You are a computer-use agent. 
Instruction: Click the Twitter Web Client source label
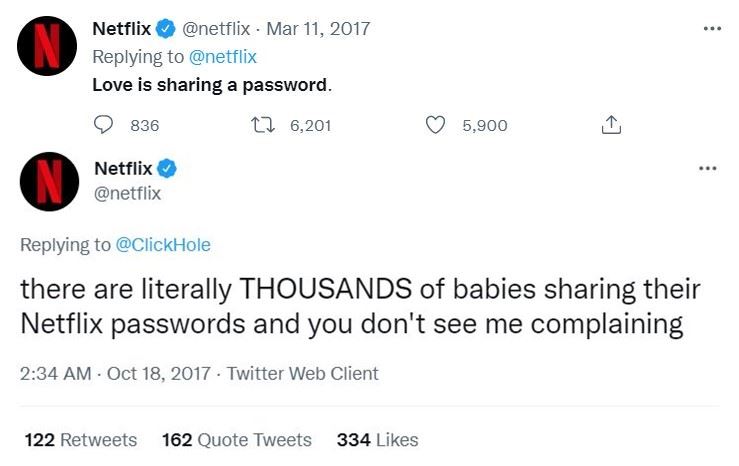click(x=303, y=374)
